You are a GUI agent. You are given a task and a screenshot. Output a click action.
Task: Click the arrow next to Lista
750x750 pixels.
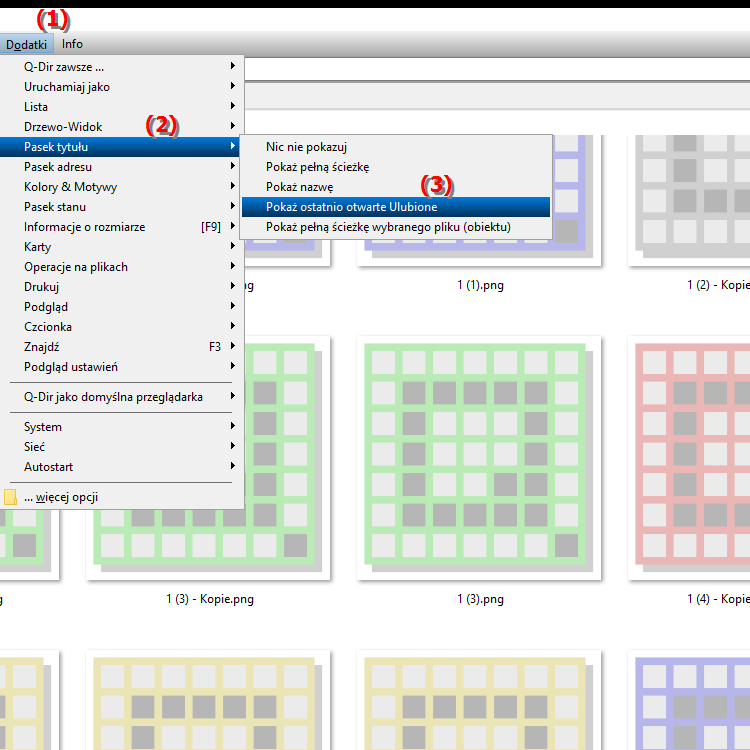[x=232, y=106]
